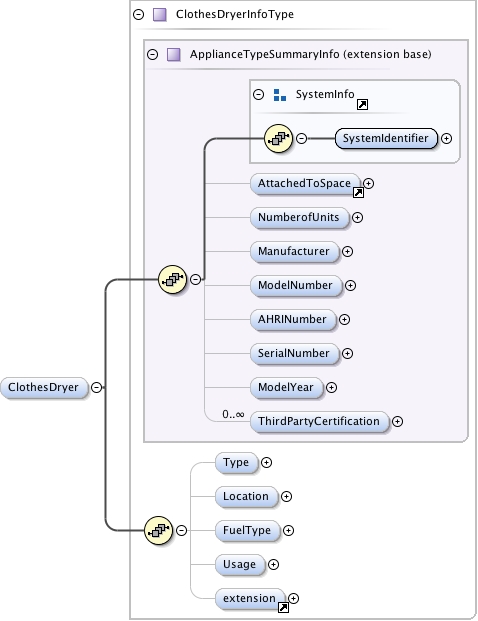478x621 pixels.
Task: Click the 0..∞ cardinality label
Action: [x=233, y=414]
